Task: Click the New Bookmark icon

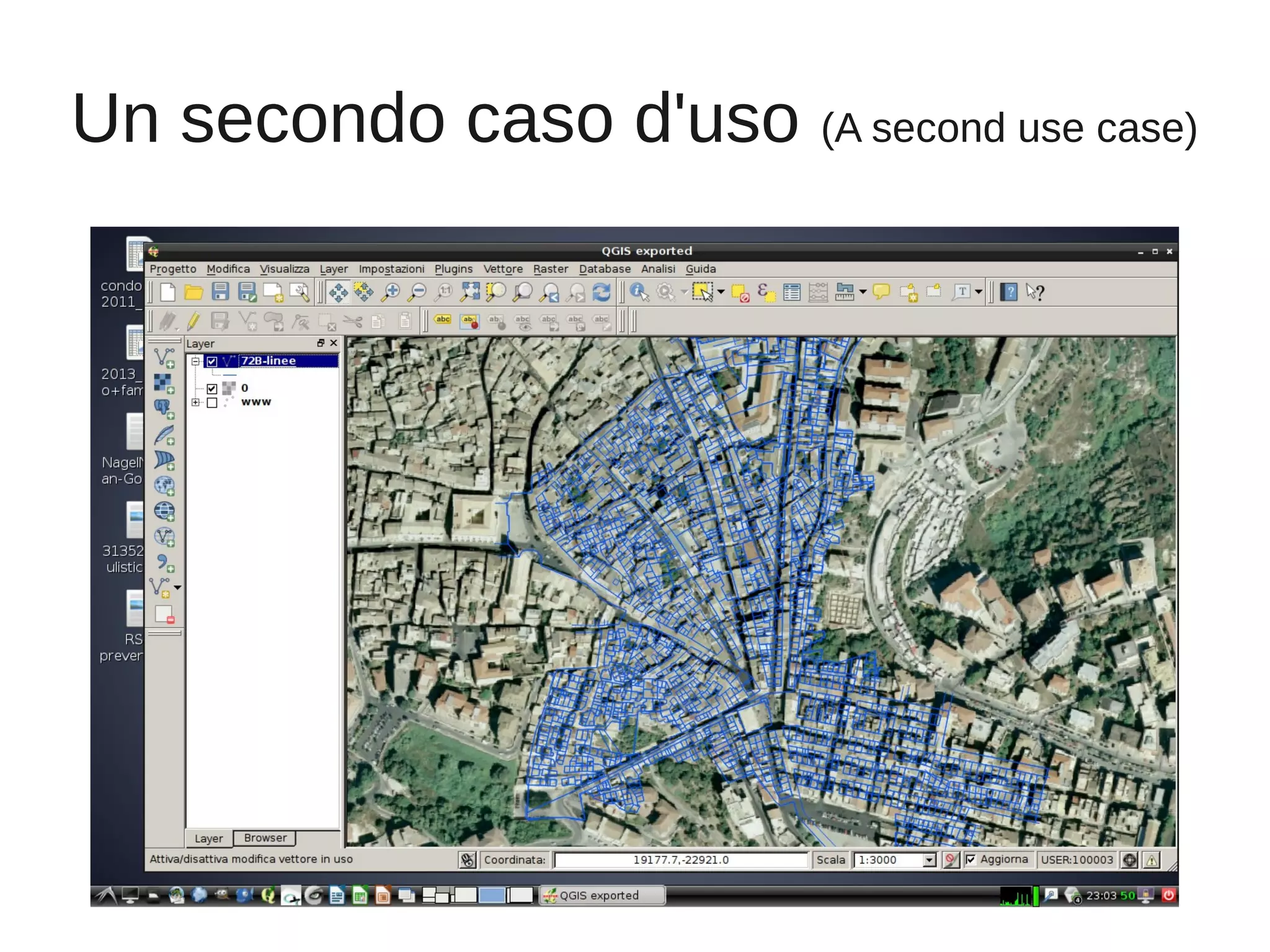Action: click(x=908, y=292)
